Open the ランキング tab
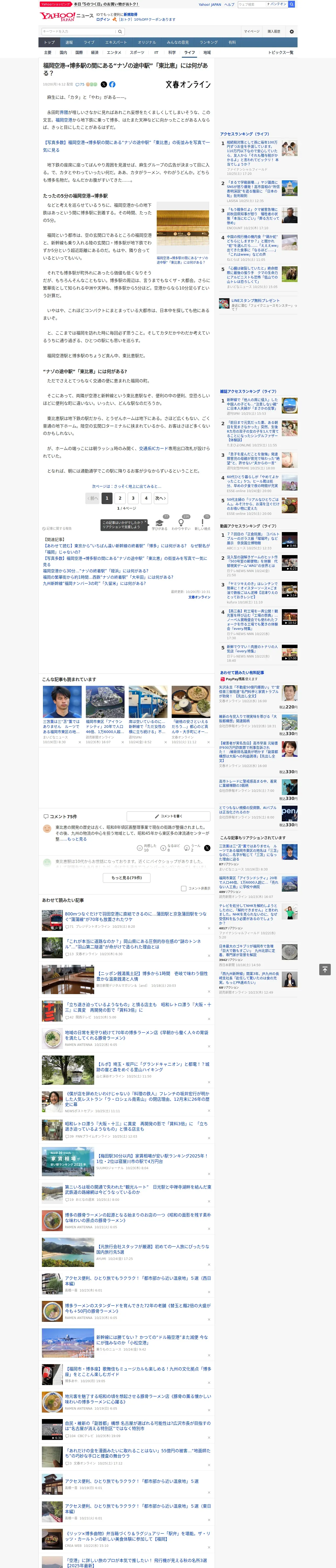This screenshot has width=336, height=1568. (209, 43)
